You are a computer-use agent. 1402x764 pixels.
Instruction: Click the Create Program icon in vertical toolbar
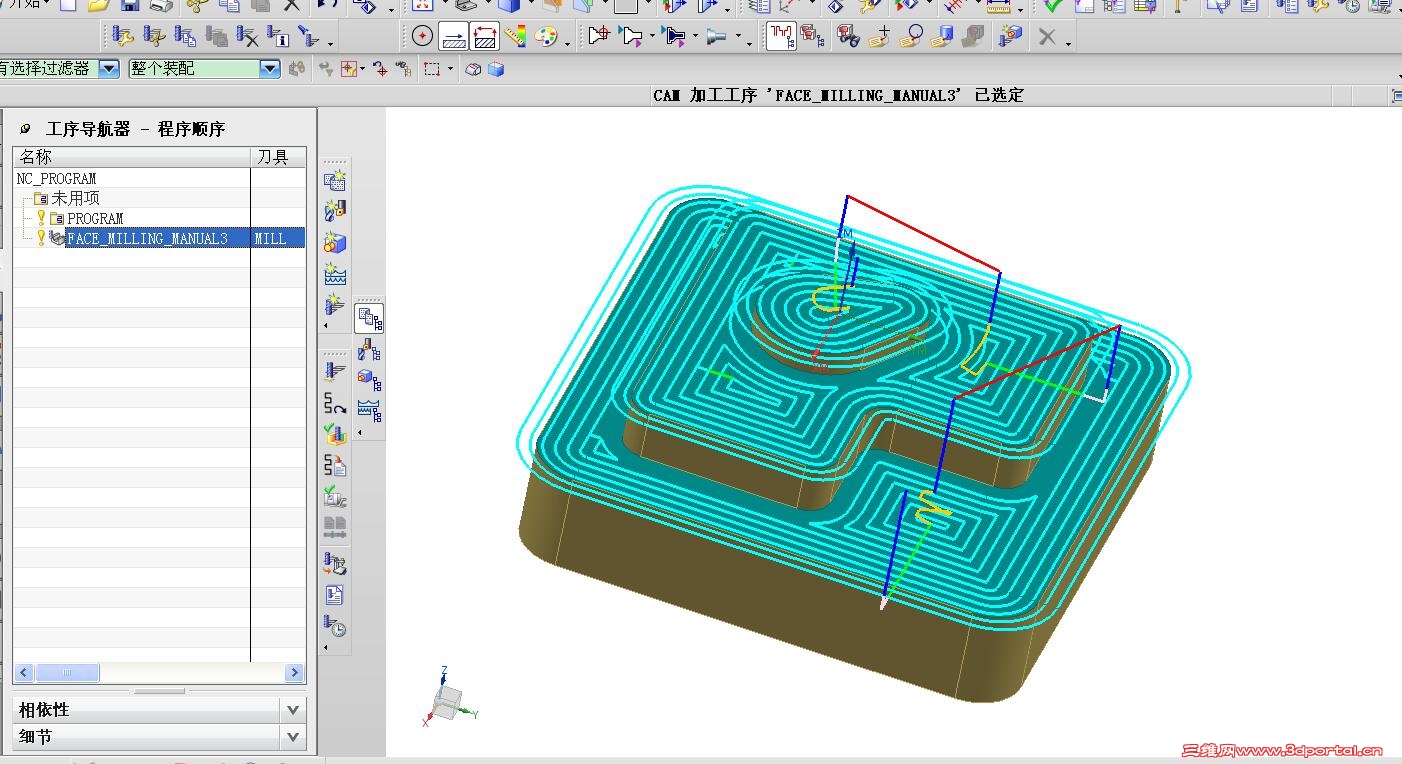click(x=334, y=180)
